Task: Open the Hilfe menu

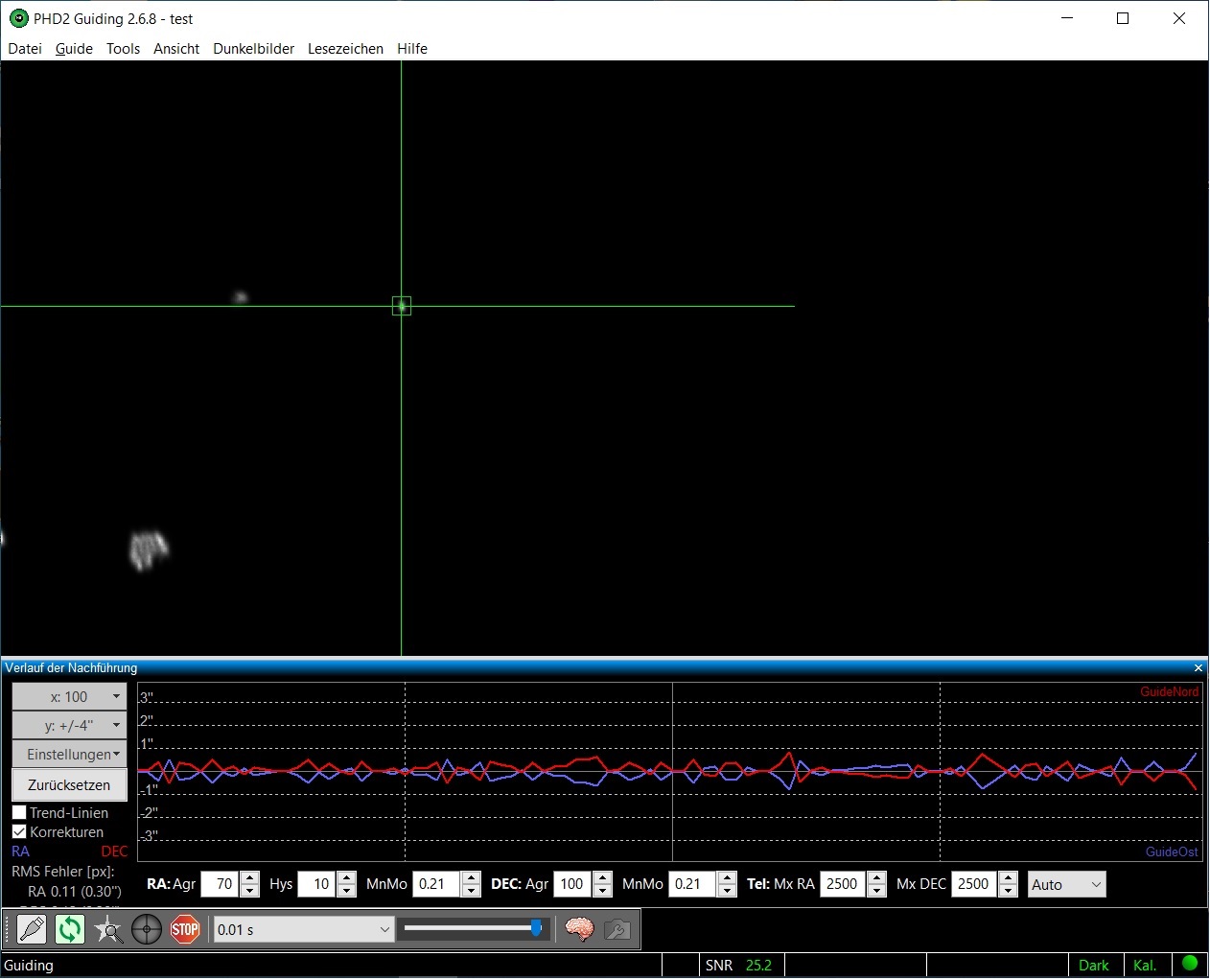Action: [412, 48]
